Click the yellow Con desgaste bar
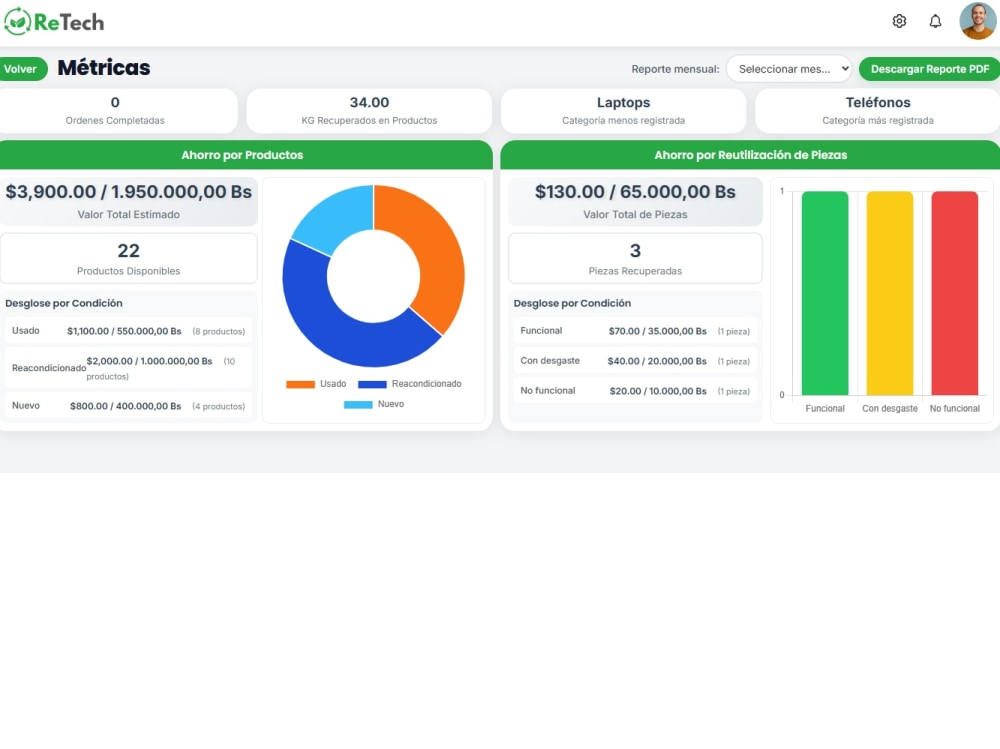This screenshot has width=1000, height=749. coord(890,293)
